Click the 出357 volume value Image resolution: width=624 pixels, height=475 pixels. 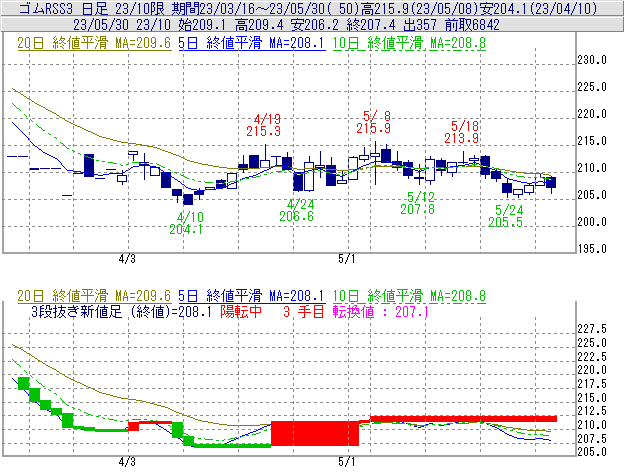coord(420,25)
